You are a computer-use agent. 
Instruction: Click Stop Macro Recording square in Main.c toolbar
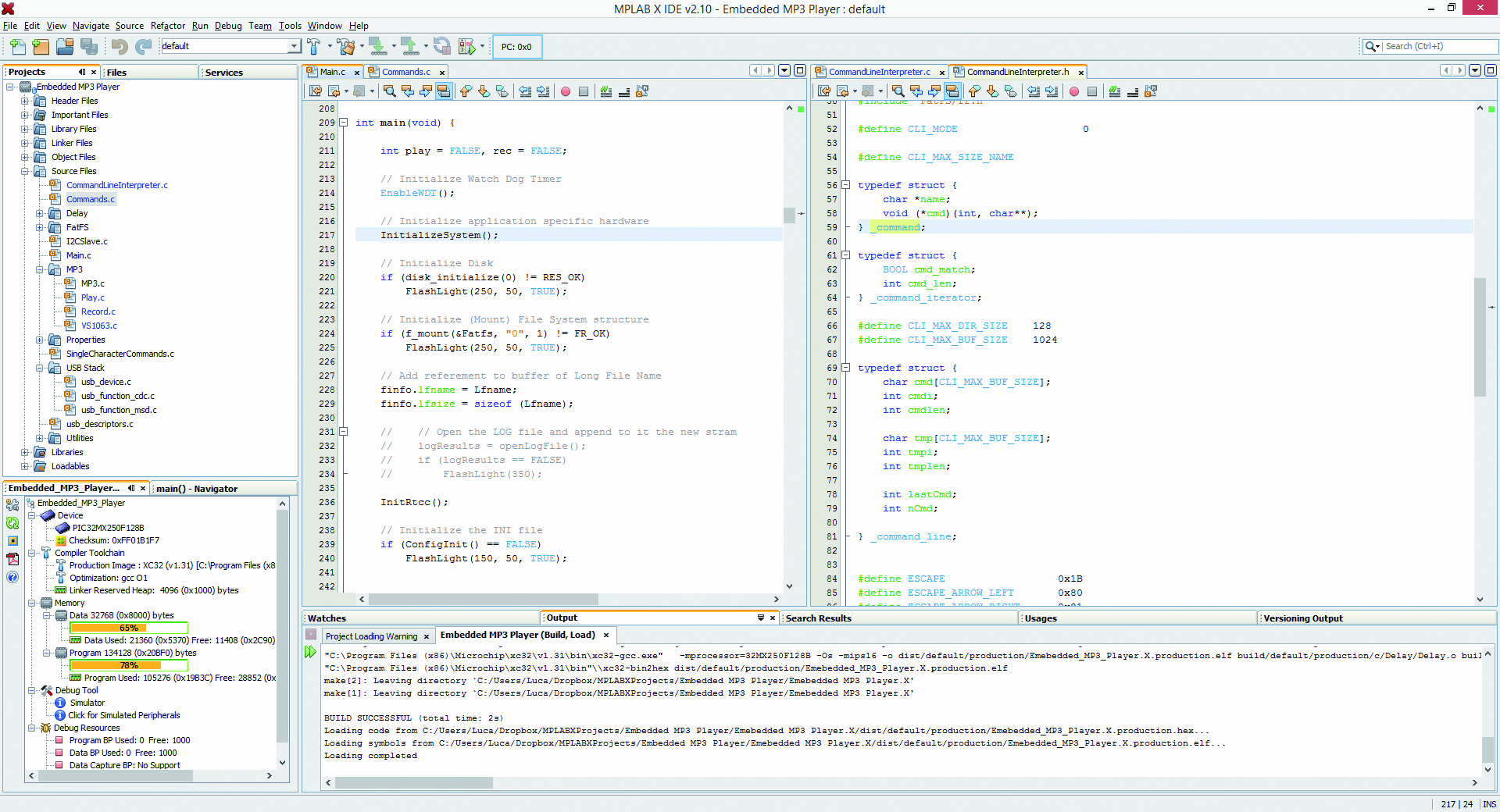[584, 91]
